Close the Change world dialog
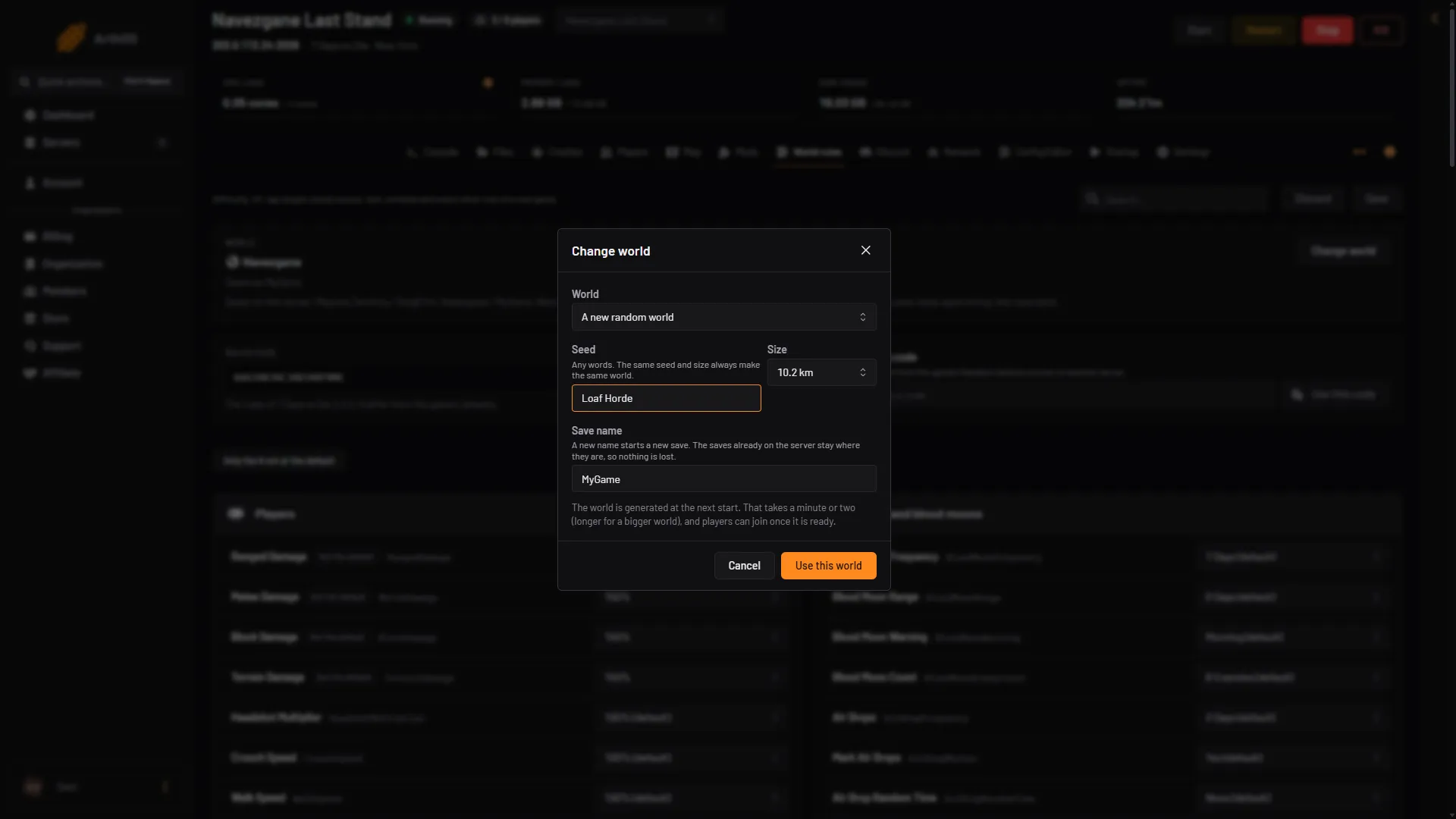 865,250
